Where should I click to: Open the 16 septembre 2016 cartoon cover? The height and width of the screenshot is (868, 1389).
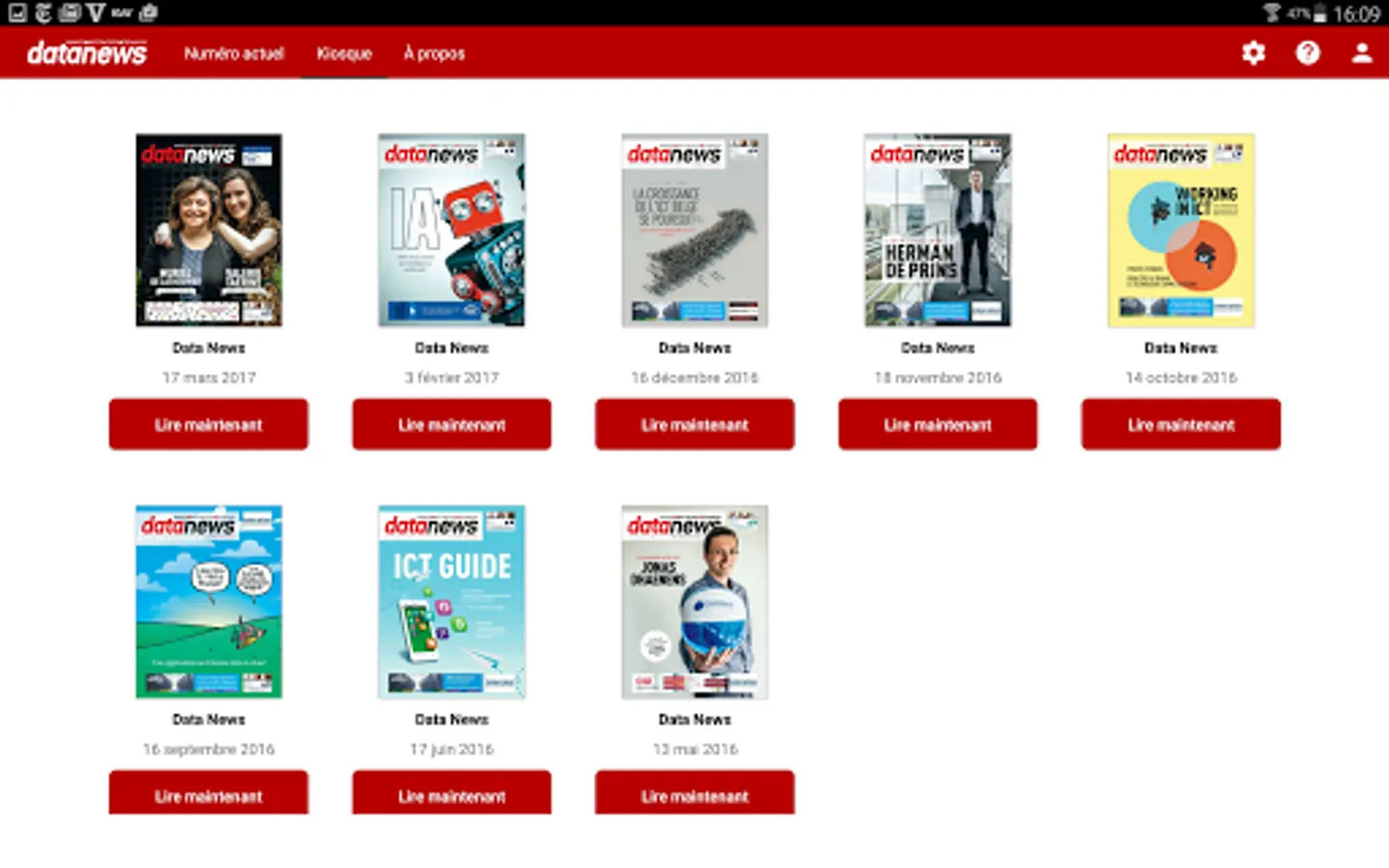(x=208, y=601)
